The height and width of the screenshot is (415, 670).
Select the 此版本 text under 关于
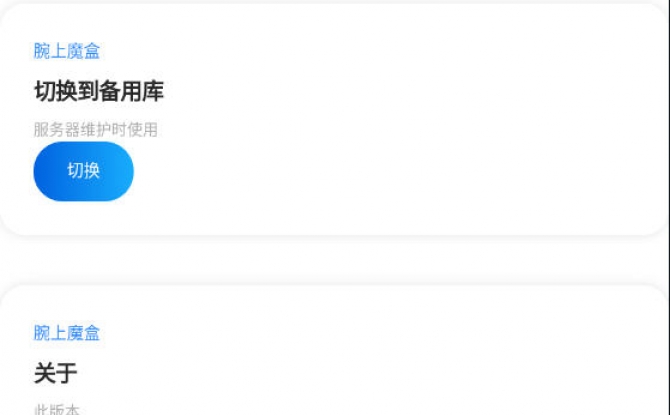(x=57, y=409)
